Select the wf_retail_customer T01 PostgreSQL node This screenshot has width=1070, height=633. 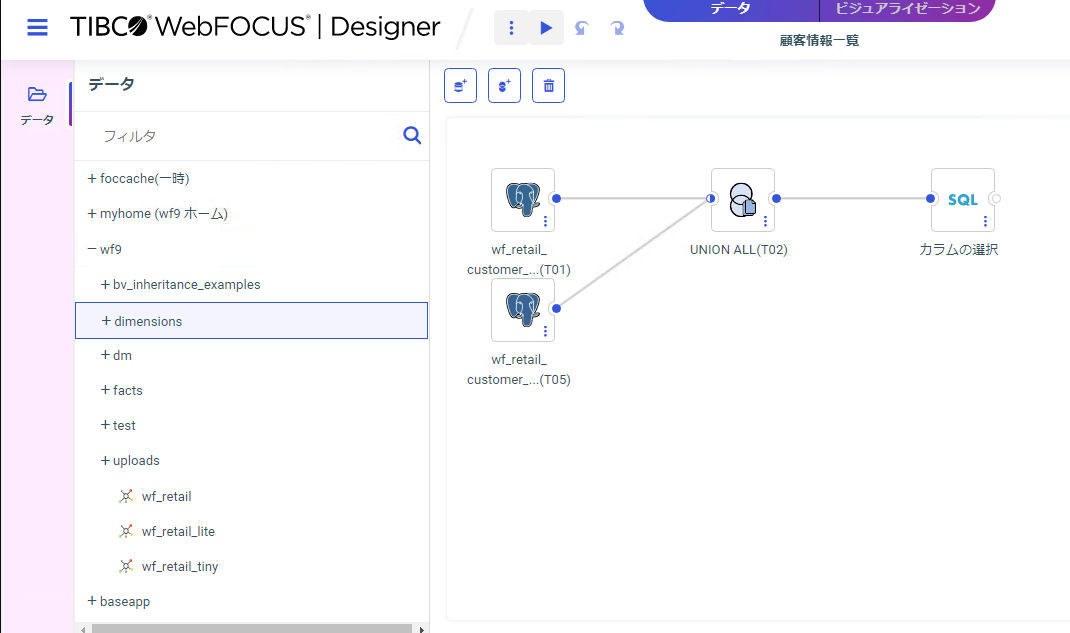(x=523, y=200)
